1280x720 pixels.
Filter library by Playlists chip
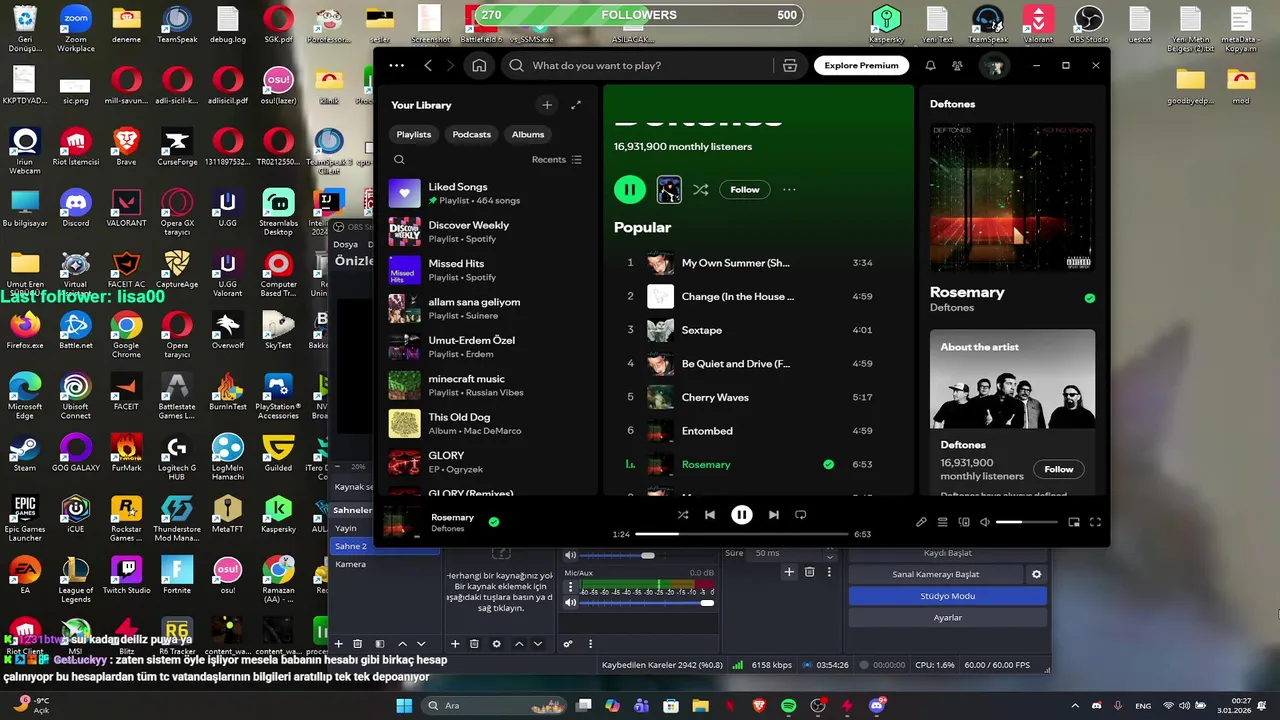pyautogui.click(x=414, y=134)
